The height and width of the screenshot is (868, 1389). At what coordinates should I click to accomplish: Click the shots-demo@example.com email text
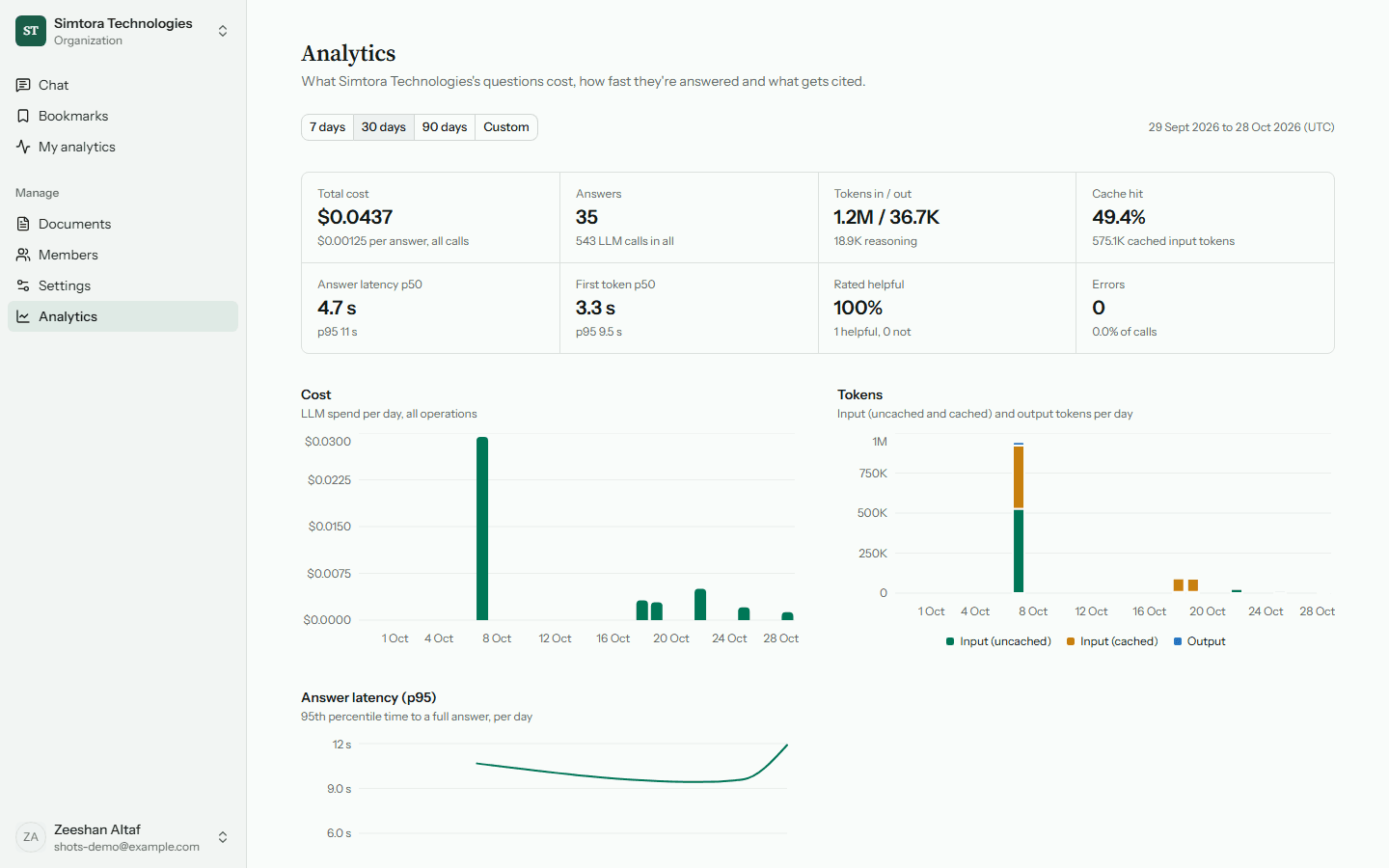point(126,847)
